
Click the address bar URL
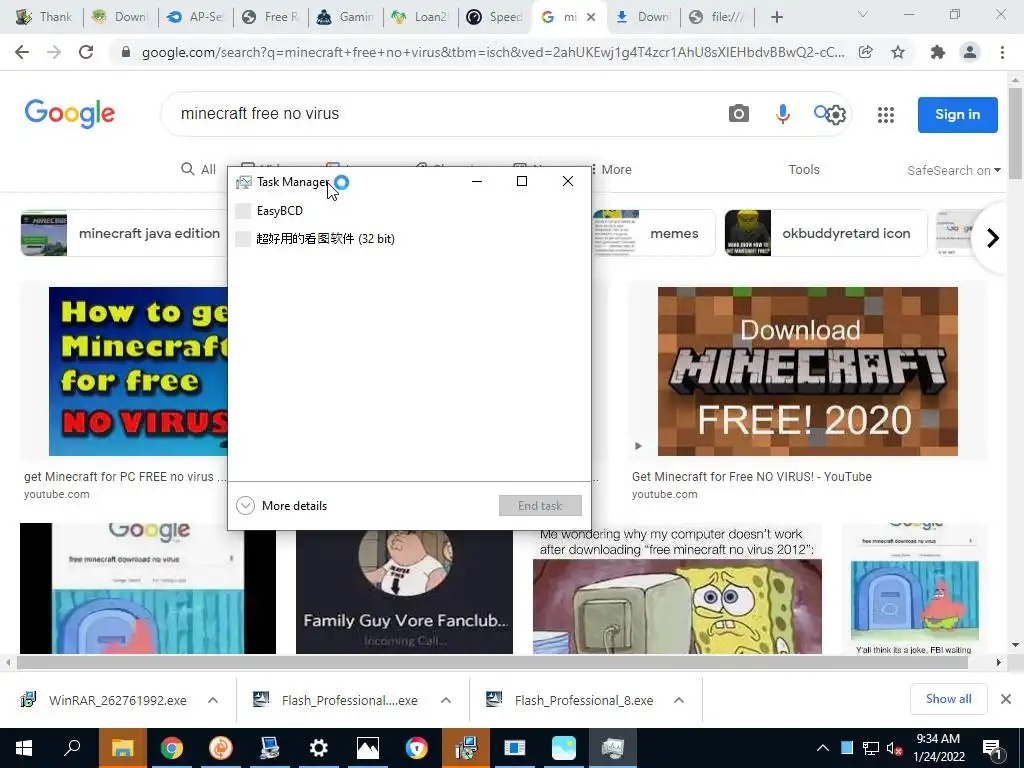point(492,52)
